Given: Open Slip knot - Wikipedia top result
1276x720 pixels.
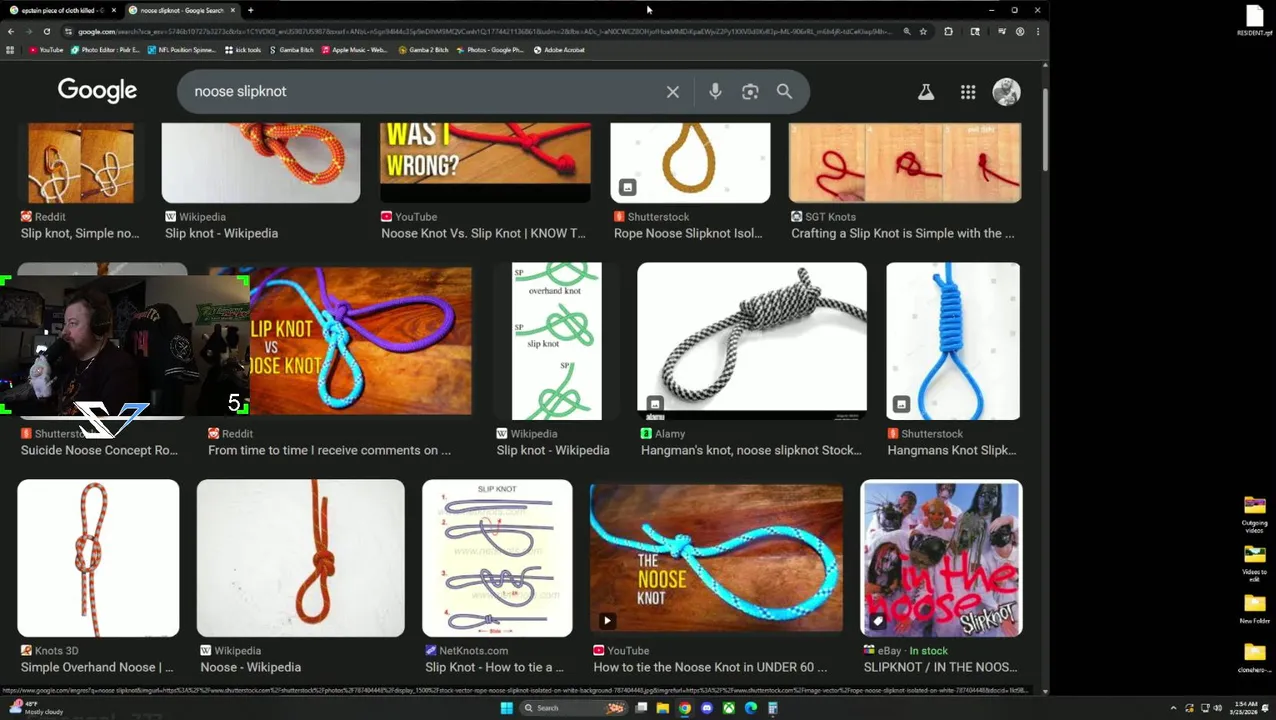Looking at the screenshot, I should [221, 233].
